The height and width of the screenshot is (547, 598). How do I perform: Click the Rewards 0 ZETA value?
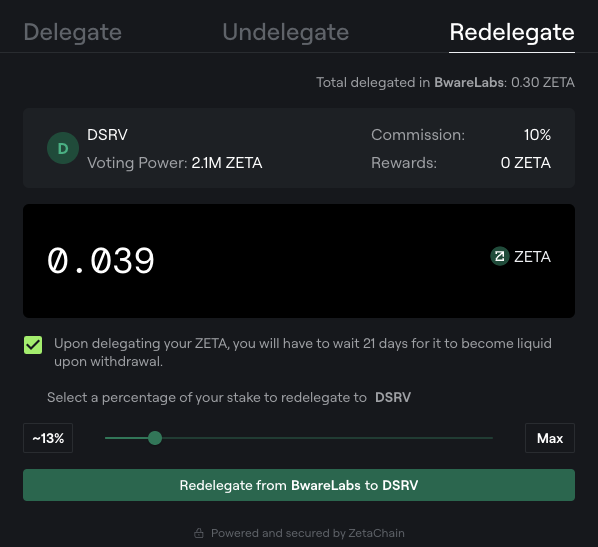click(526, 163)
